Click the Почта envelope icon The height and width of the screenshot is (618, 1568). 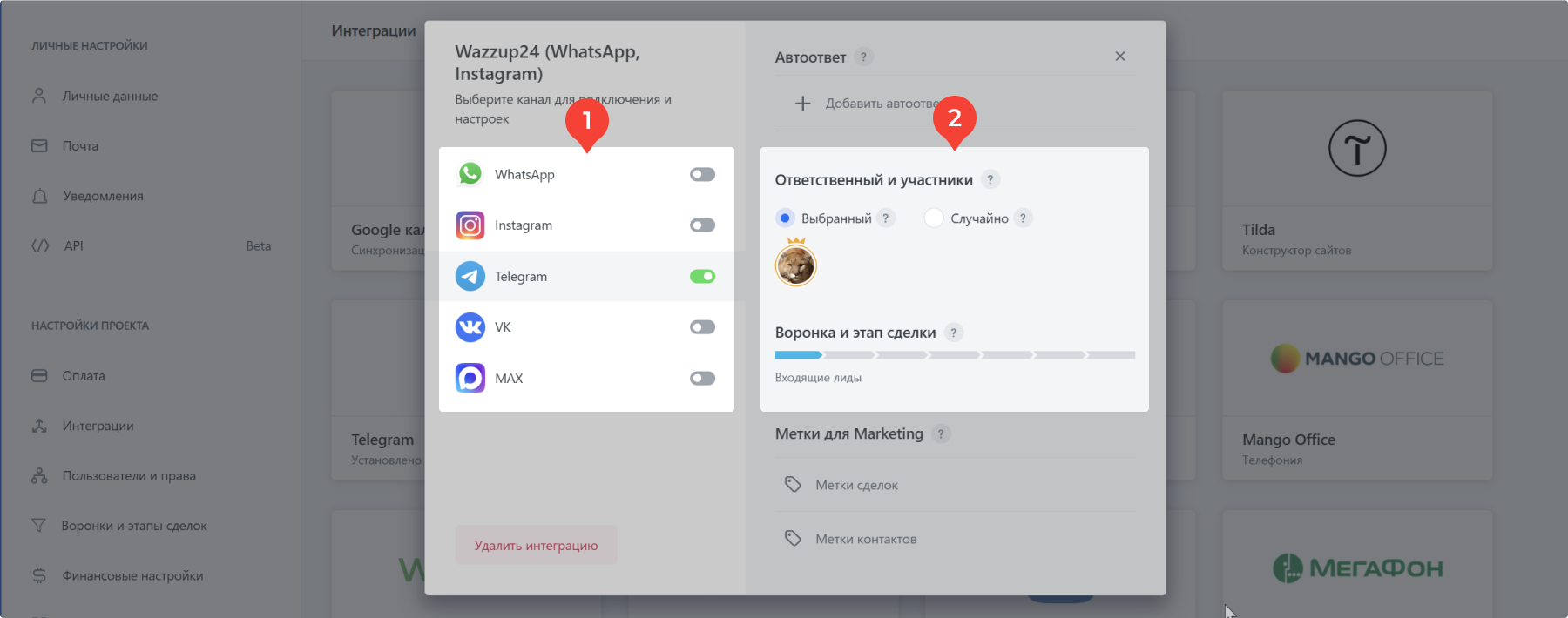[x=39, y=146]
